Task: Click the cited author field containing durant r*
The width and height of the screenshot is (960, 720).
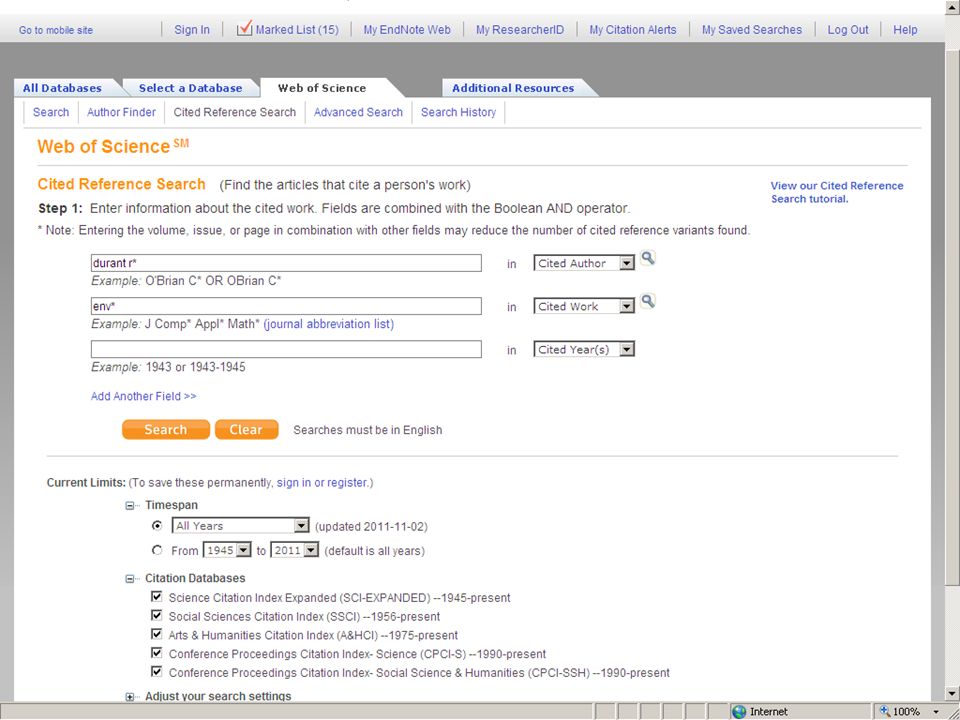Action: click(286, 263)
